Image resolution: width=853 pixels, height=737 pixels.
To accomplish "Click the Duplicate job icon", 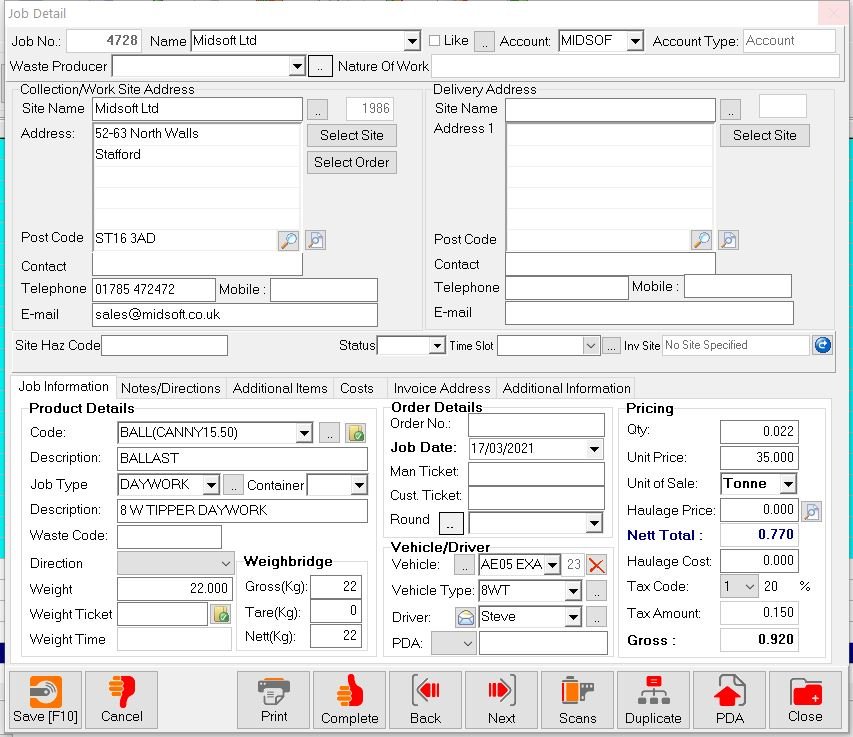I will [x=653, y=699].
